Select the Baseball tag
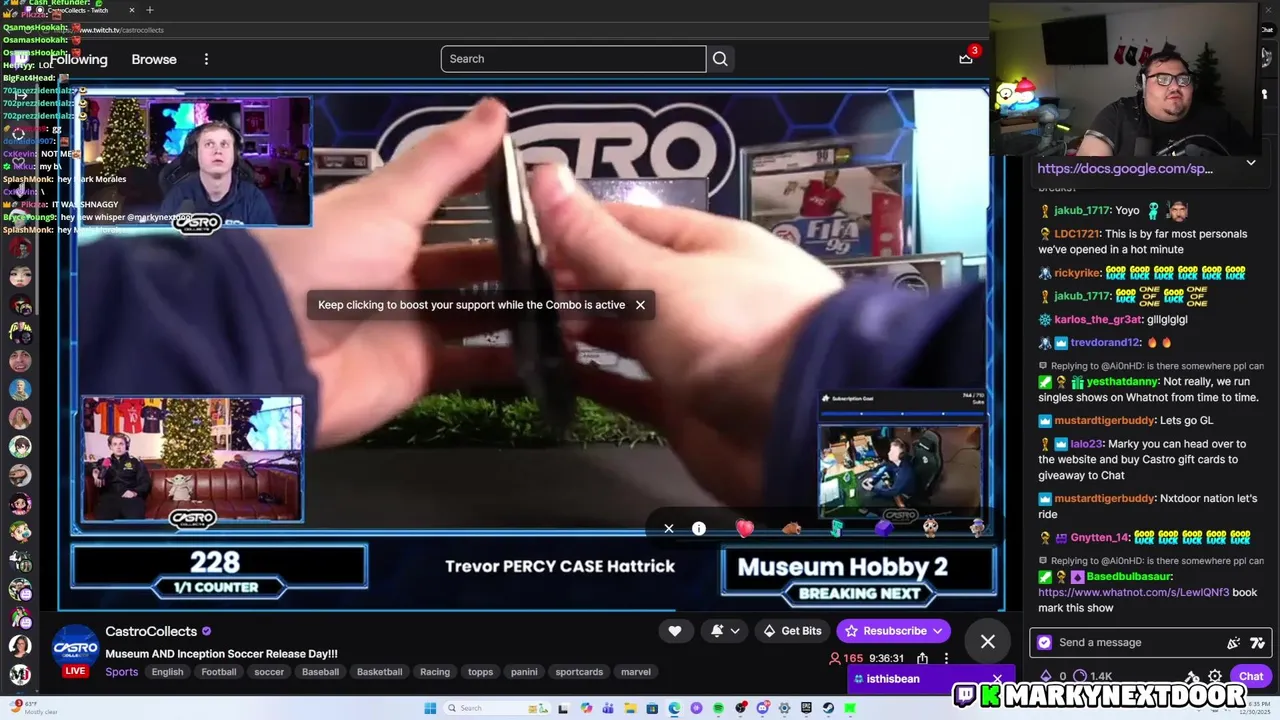This screenshot has width=1280, height=720. [x=320, y=672]
